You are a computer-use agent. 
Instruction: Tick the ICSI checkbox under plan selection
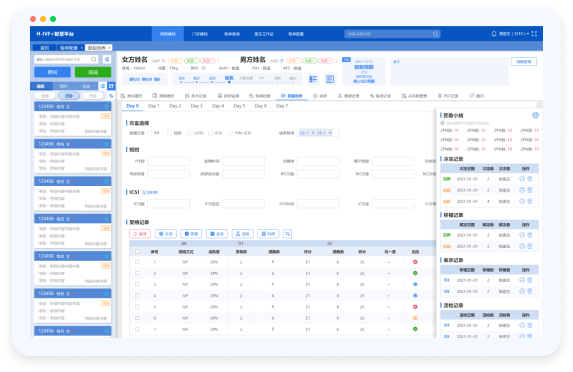coord(210,133)
